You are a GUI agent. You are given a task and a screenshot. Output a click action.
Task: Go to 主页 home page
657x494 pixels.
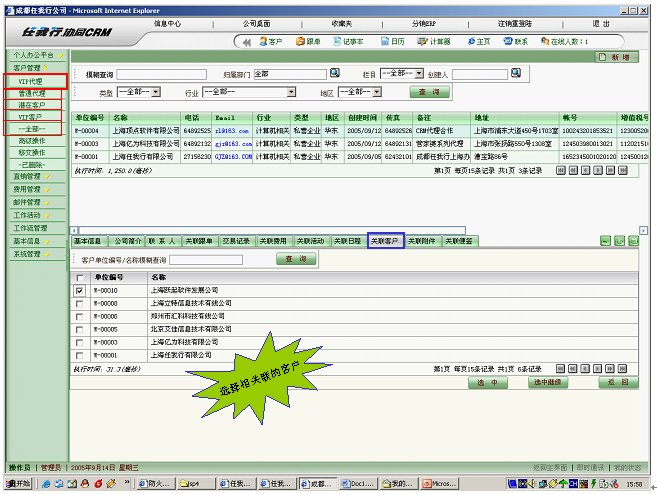click(478, 42)
